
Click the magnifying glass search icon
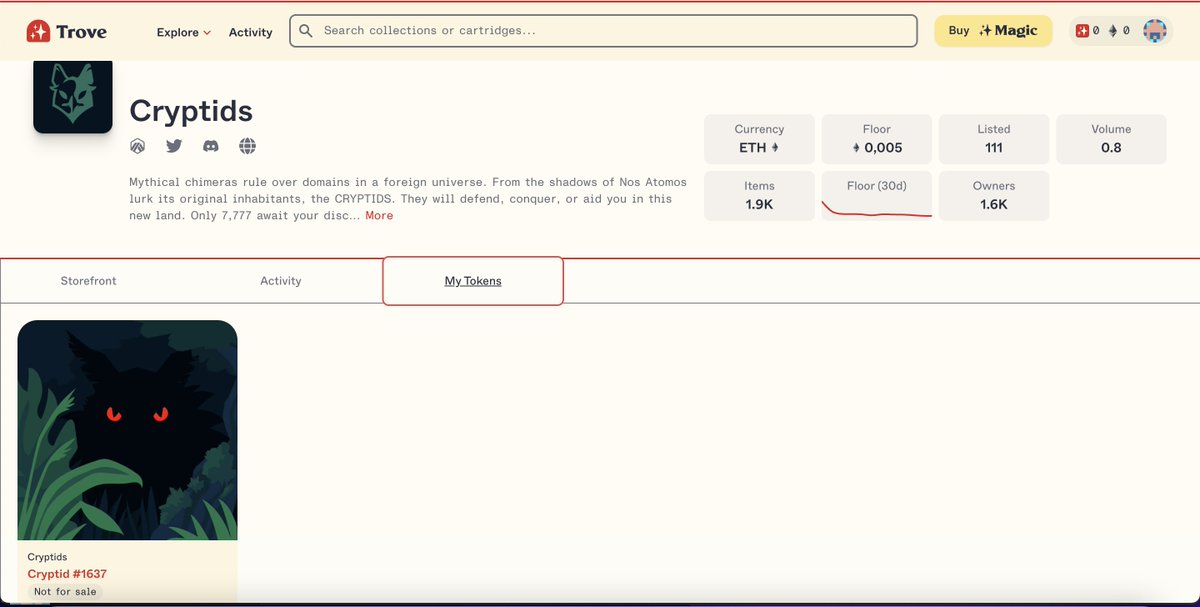pos(306,31)
